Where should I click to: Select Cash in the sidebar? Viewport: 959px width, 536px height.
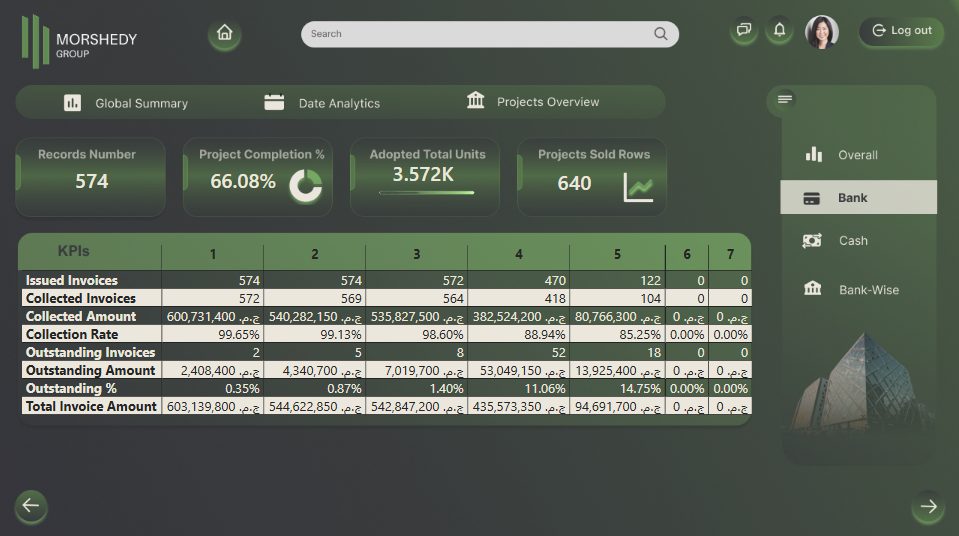pos(859,240)
